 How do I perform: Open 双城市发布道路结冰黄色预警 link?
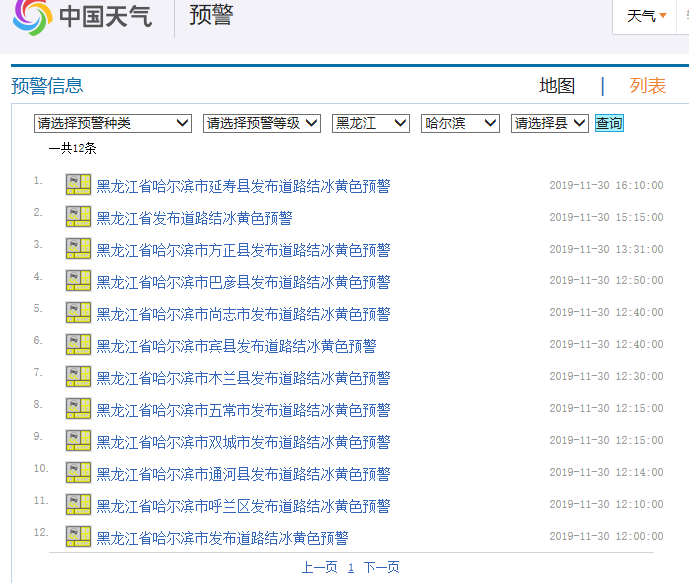[243, 442]
